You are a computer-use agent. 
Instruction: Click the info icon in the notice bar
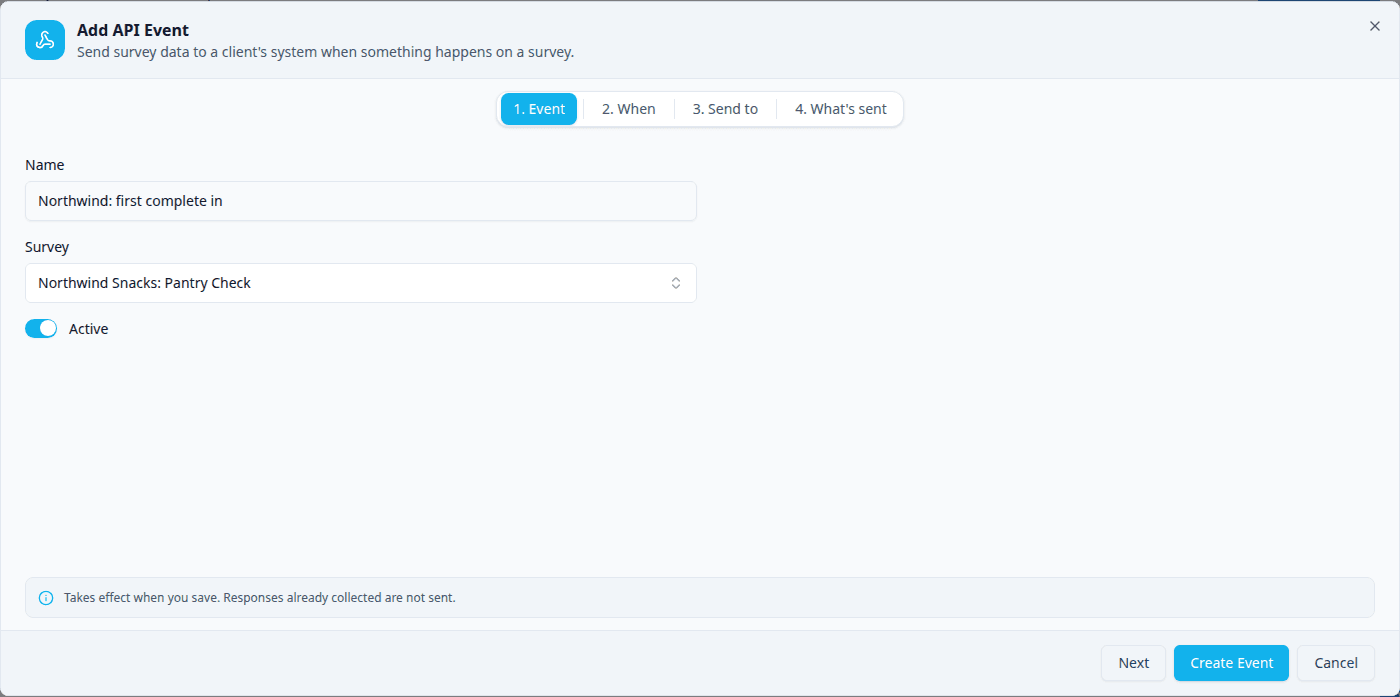[x=46, y=598]
